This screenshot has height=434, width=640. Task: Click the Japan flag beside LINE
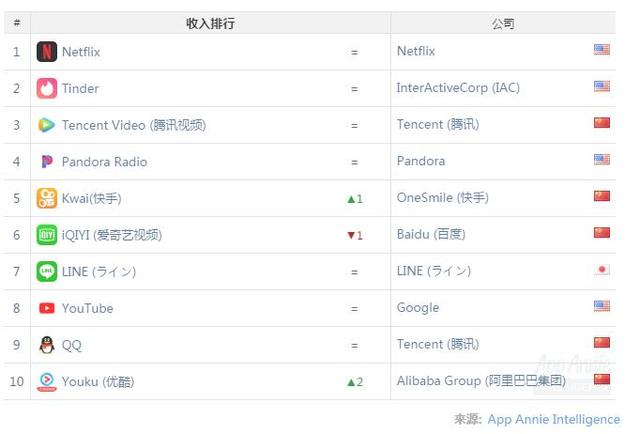click(x=602, y=270)
